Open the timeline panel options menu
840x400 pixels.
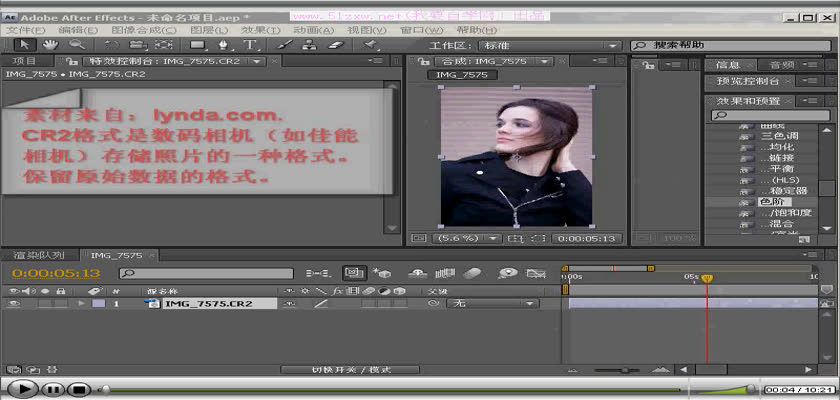(x=812, y=255)
